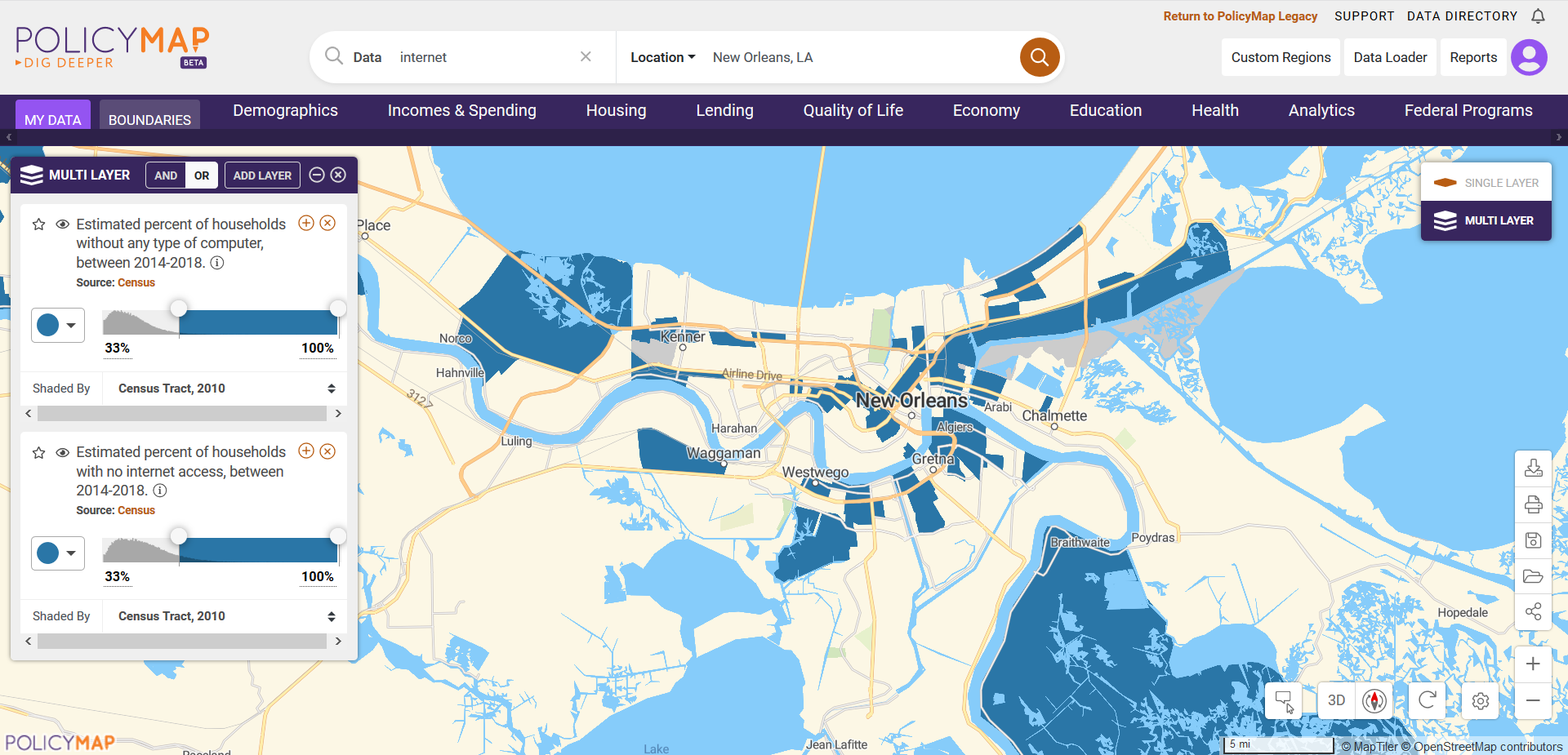The width and height of the screenshot is (1568, 755).
Task: Open color dropdown for no internet layer
Action: 57,553
